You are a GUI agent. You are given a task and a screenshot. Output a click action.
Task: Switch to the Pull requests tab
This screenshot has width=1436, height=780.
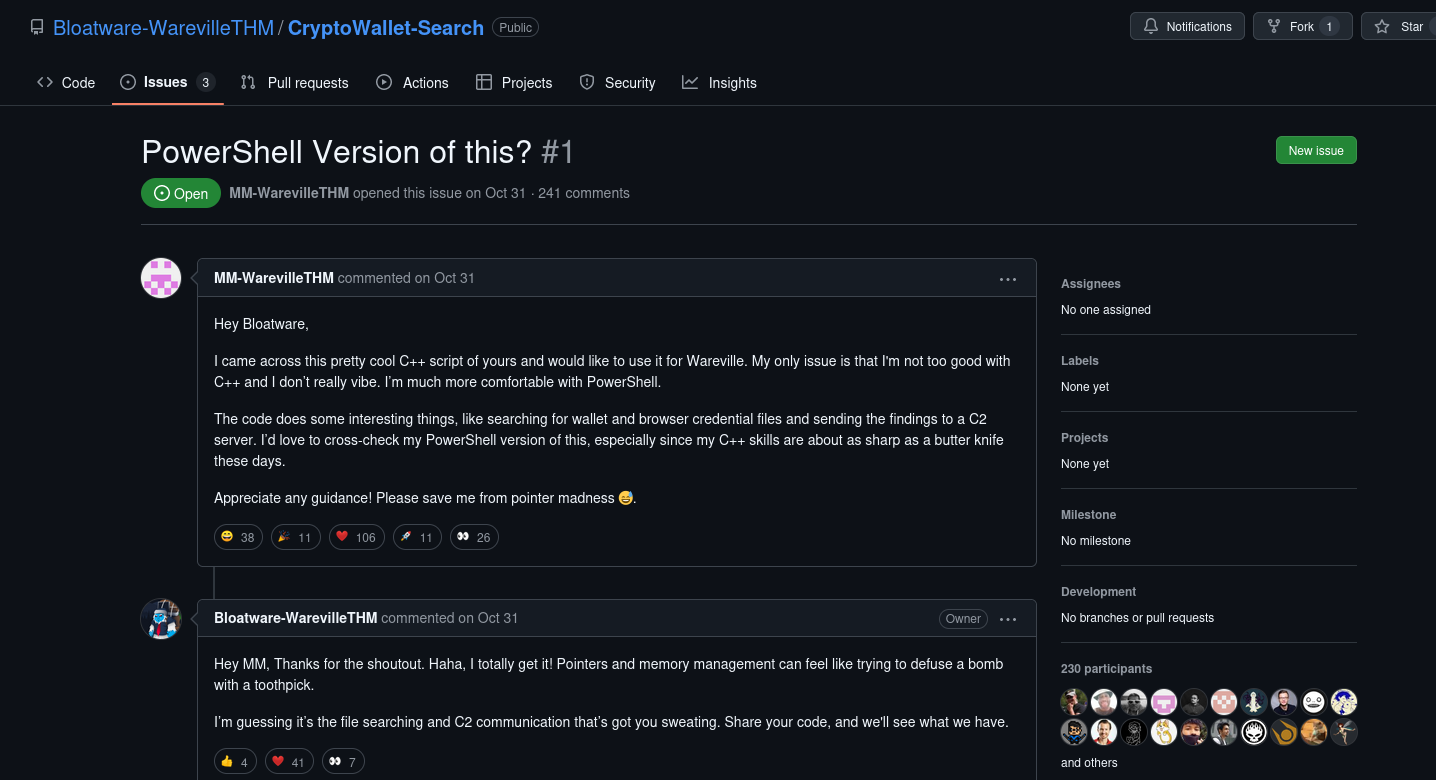pos(295,82)
